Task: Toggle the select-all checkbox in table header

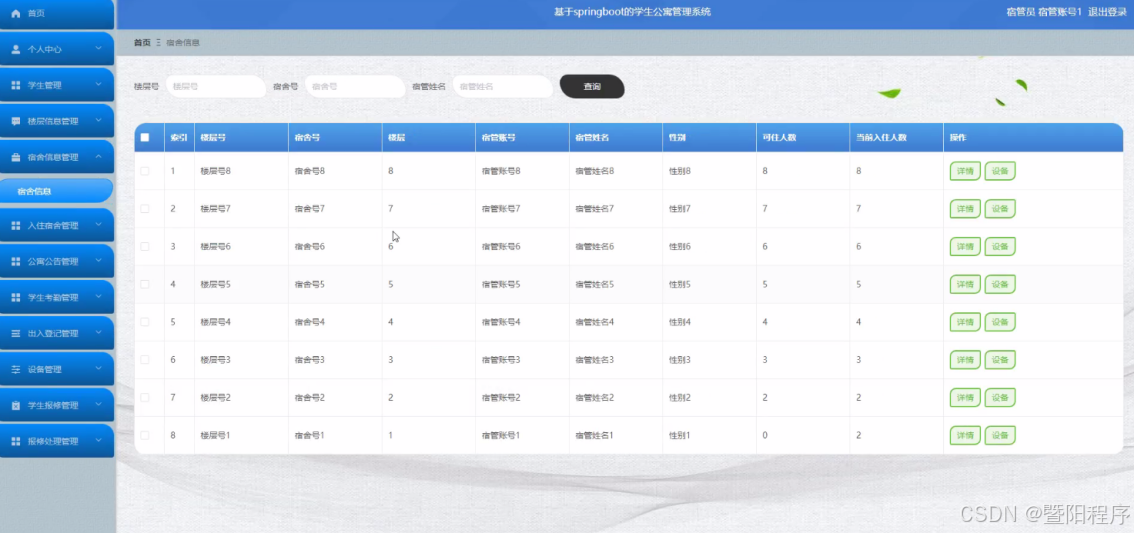Action: (x=145, y=137)
